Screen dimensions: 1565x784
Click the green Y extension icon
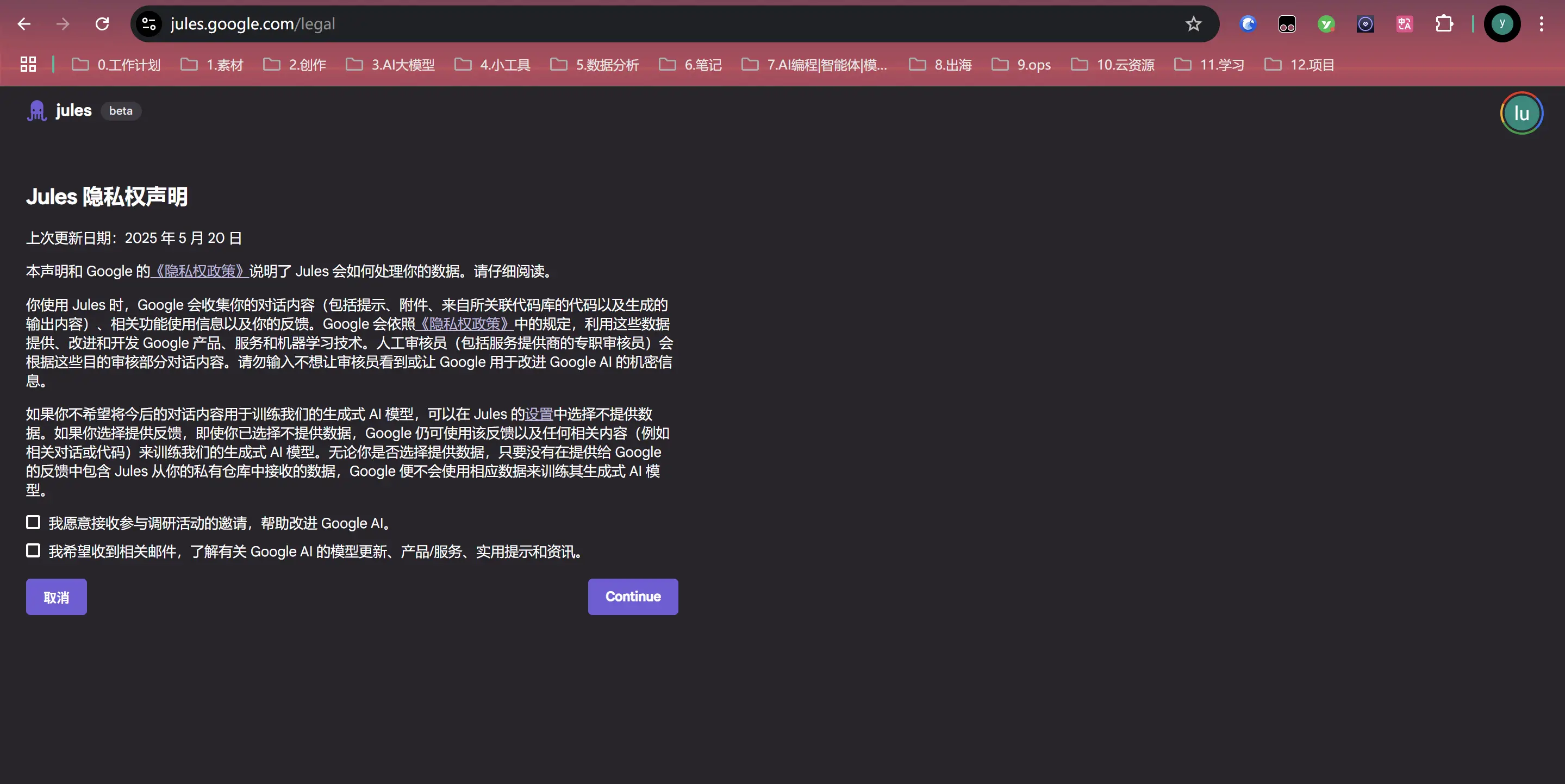(1326, 24)
